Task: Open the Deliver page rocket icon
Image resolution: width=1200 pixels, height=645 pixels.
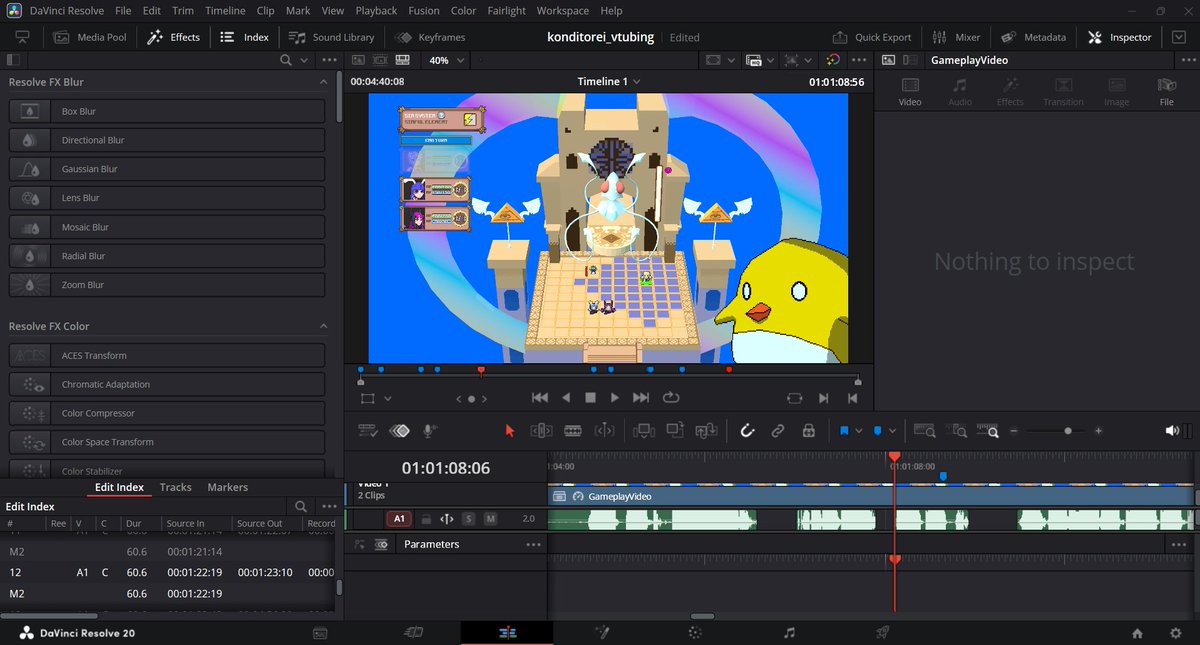Action: pyautogui.click(x=882, y=633)
